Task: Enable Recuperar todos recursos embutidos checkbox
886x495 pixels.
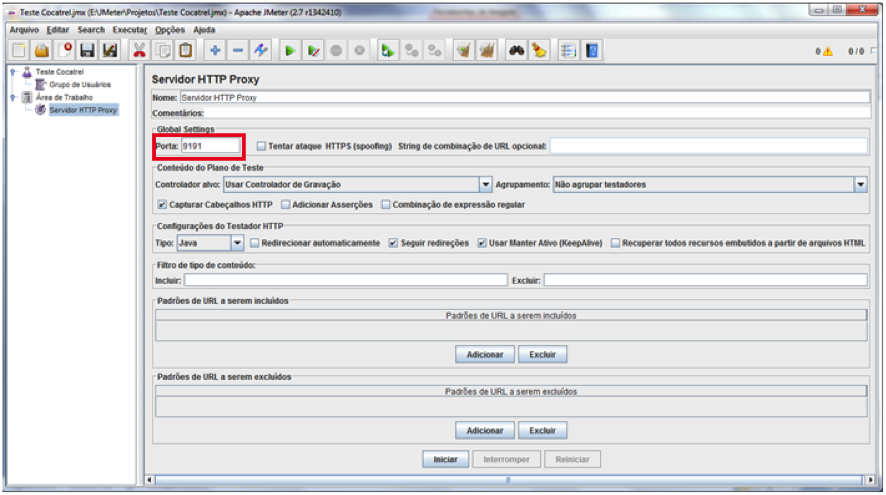Action: tap(615, 243)
